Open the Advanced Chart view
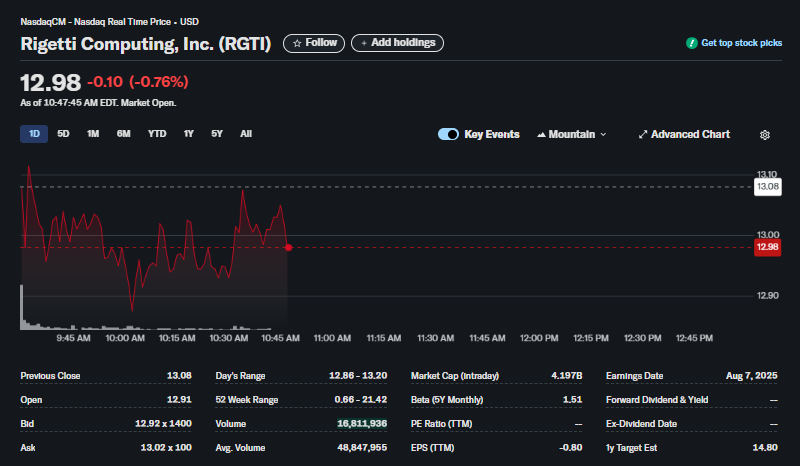Viewport: 800px width, 466px height. point(684,134)
